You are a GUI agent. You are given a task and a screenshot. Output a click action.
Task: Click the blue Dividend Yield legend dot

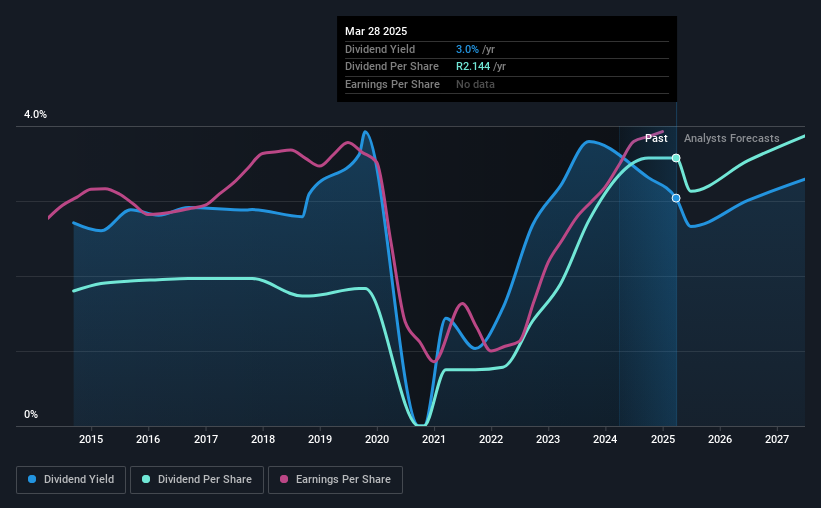(32, 479)
